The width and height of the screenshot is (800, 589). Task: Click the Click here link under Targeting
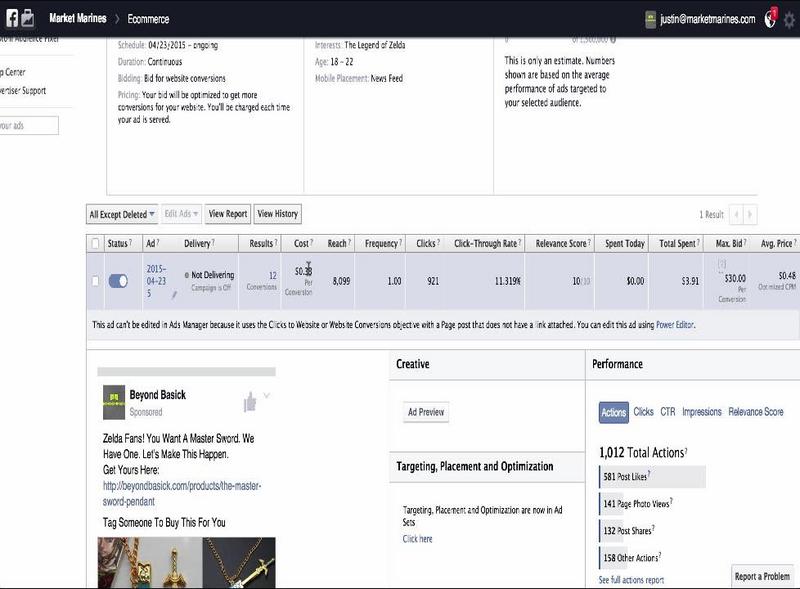417,538
